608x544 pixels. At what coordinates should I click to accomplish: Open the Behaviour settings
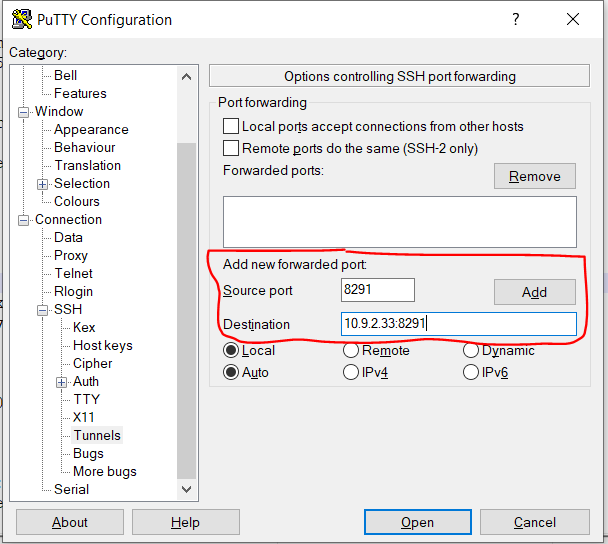[x=85, y=147]
